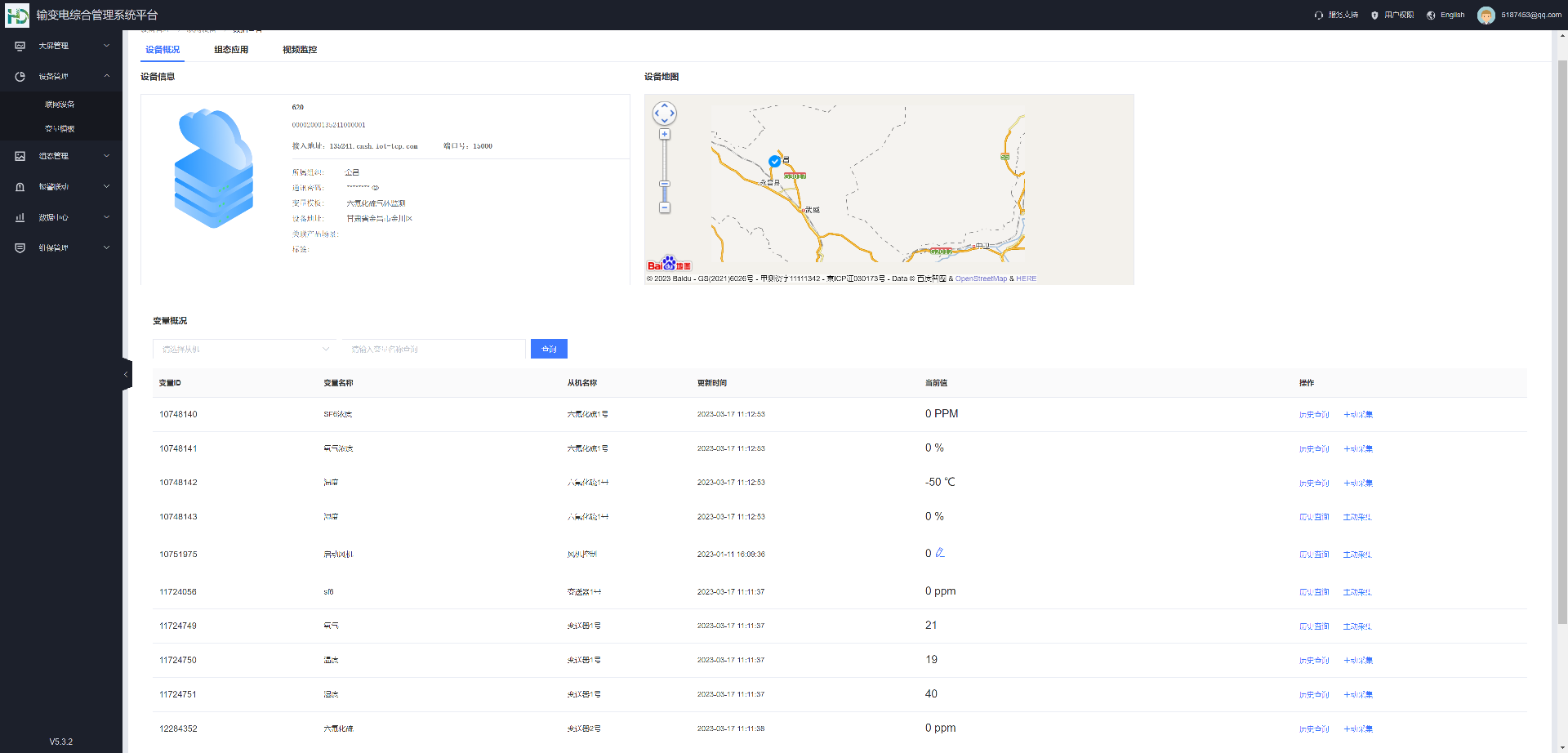Click the edit pencil icon for variable 10751975
1568x753 pixels.
pos(940,553)
